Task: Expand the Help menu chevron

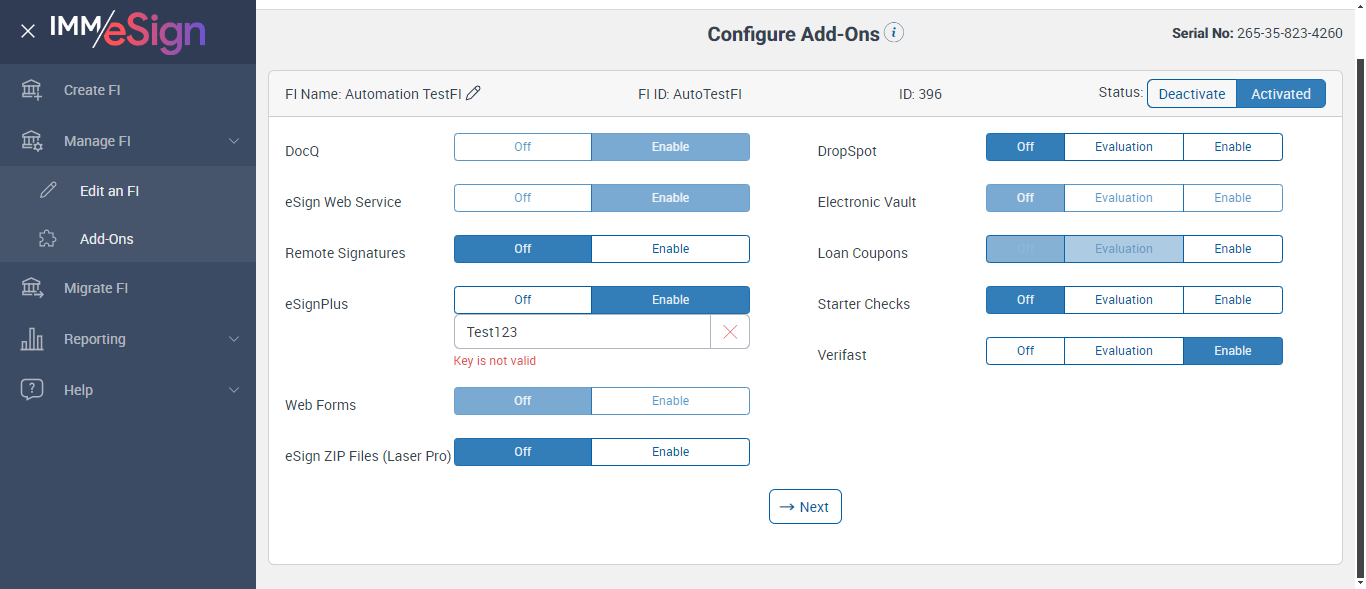Action: pos(234,390)
